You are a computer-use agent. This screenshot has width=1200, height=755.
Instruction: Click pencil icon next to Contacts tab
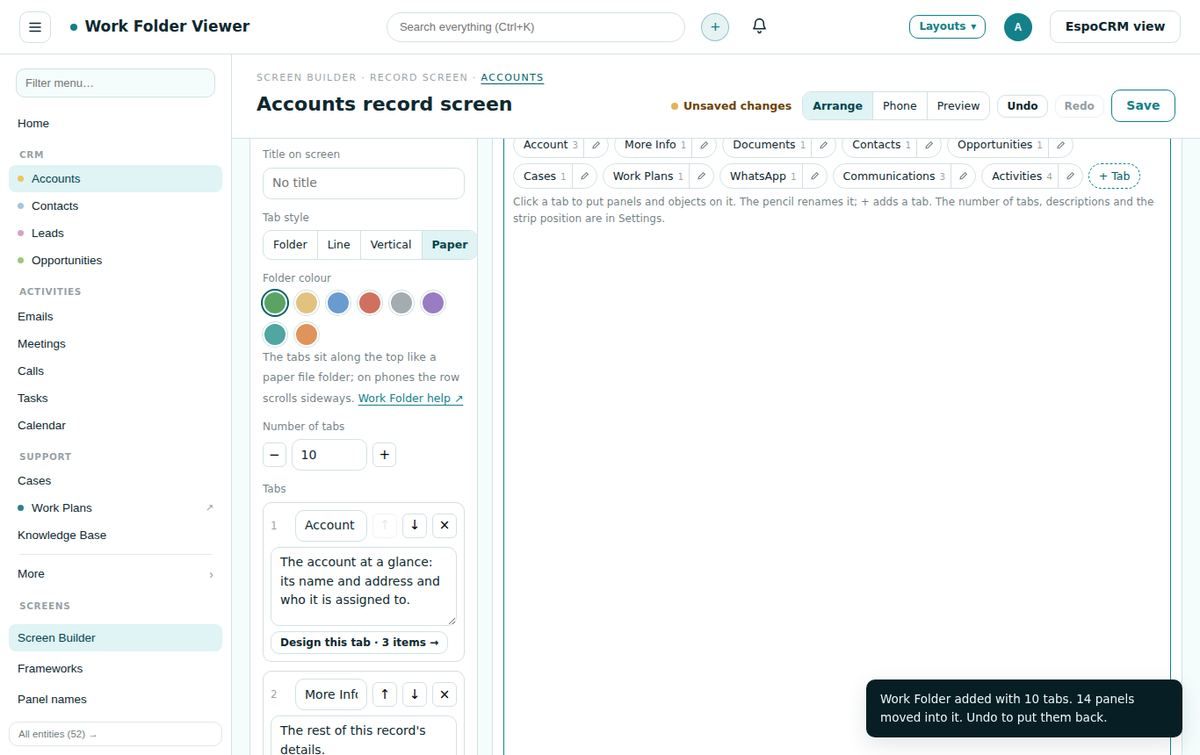(929, 145)
